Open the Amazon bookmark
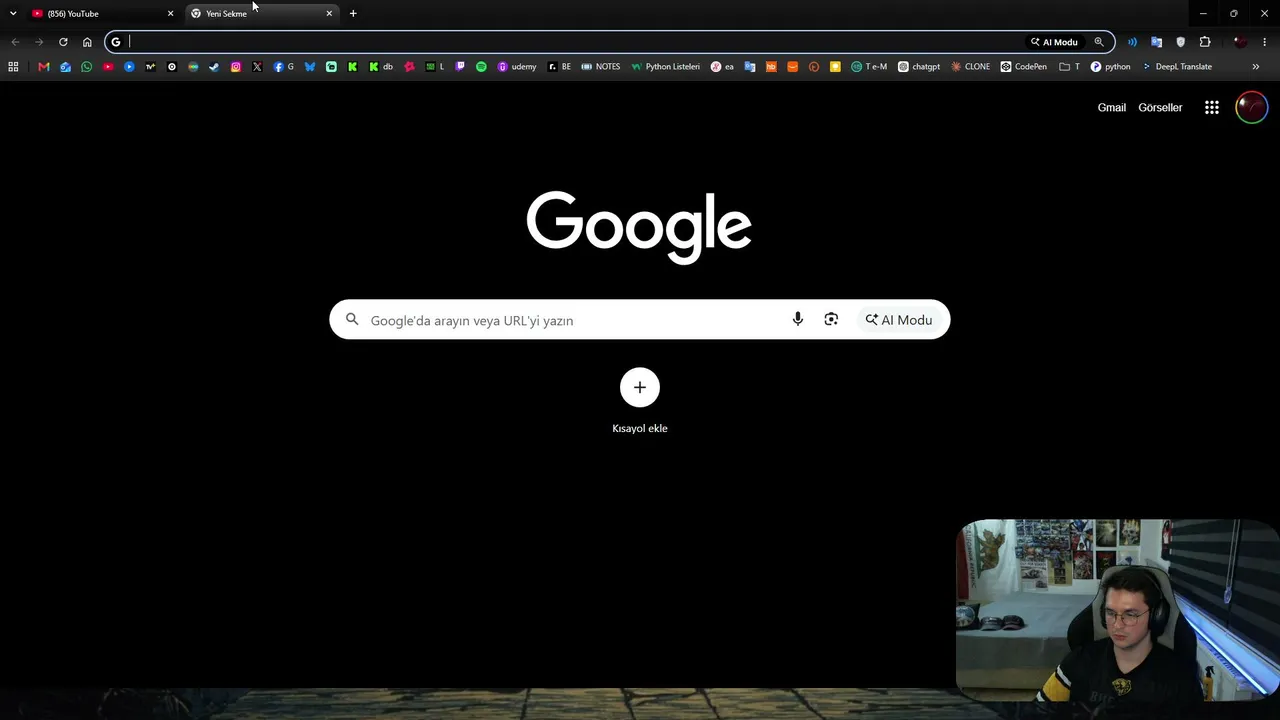Viewport: 1280px width, 720px height. [x=792, y=67]
